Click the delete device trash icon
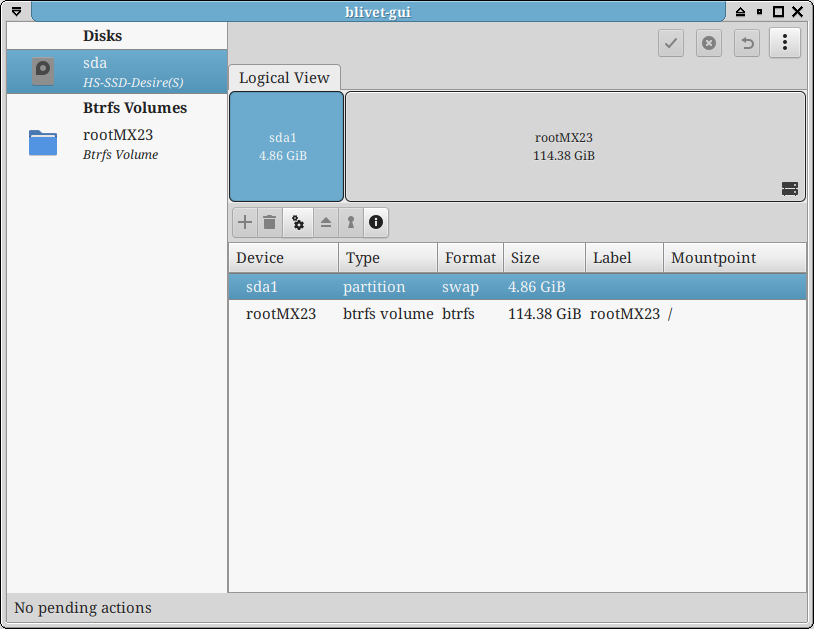 269,223
